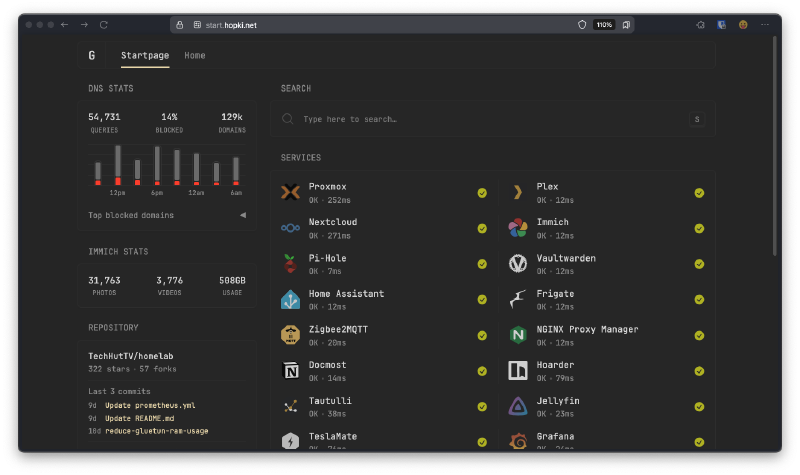Screen dimensions: 800x475
Task: Select the Startpage tab
Action: pyautogui.click(x=145, y=56)
